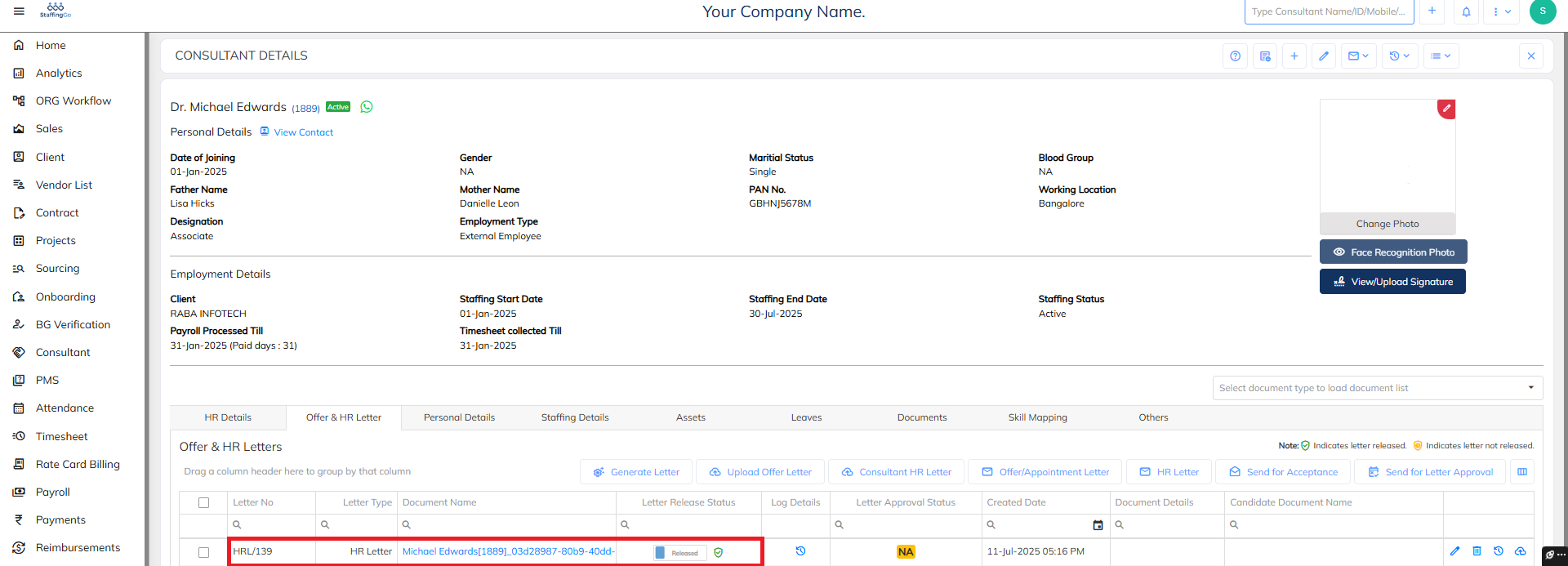Screen dimensions: 1568x566
Task: Click the pencil edit icon in header toolbar
Action: (1324, 56)
